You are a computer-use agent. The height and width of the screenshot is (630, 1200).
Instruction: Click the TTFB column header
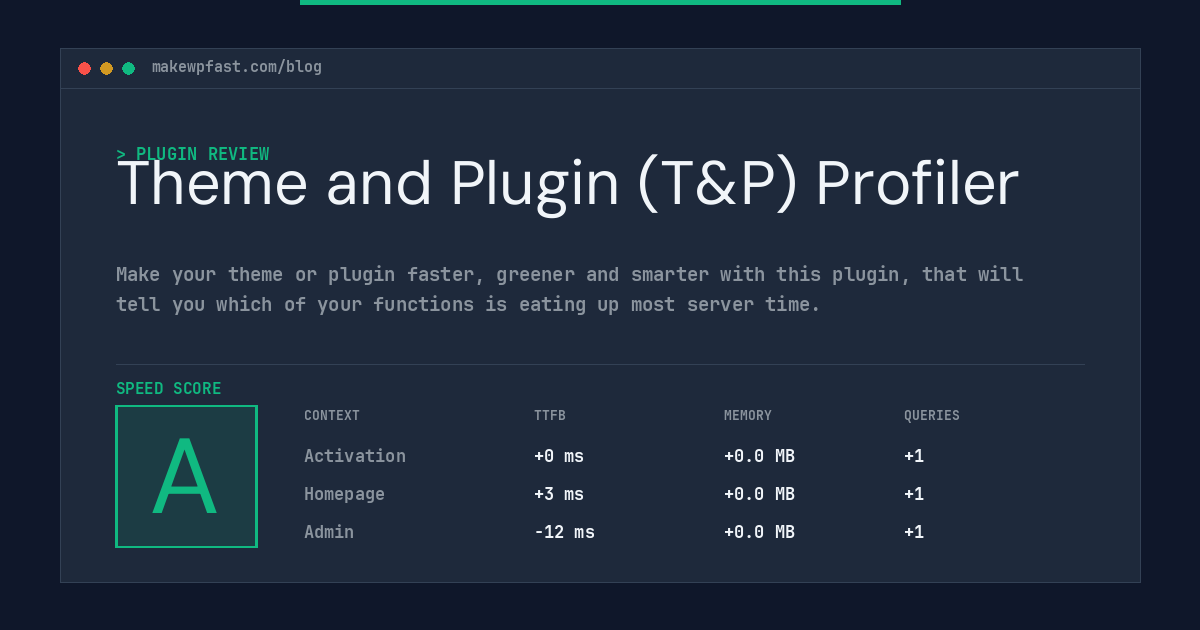click(550, 416)
